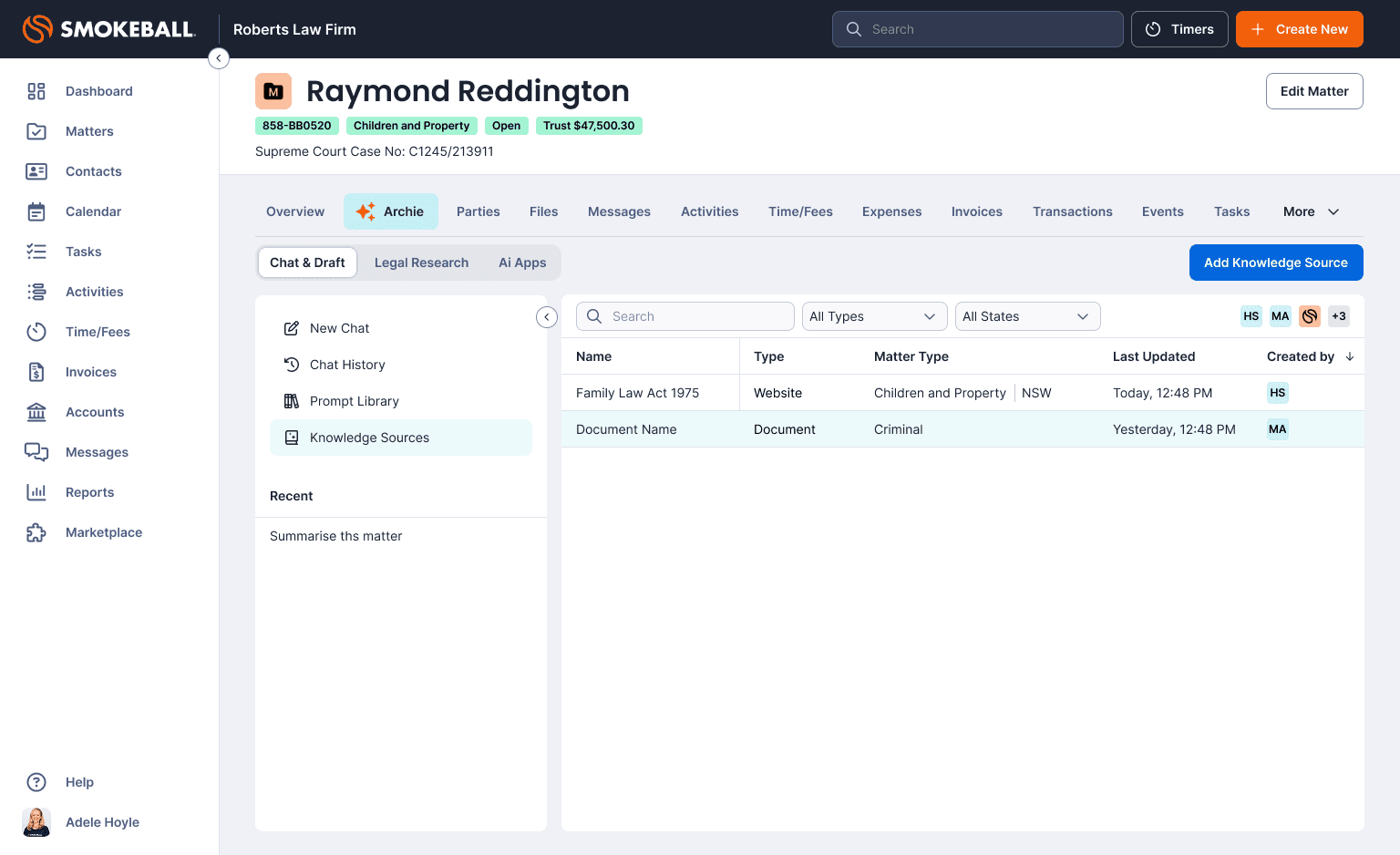Open the Parties tab
The image size is (1400, 855).
coord(479,211)
